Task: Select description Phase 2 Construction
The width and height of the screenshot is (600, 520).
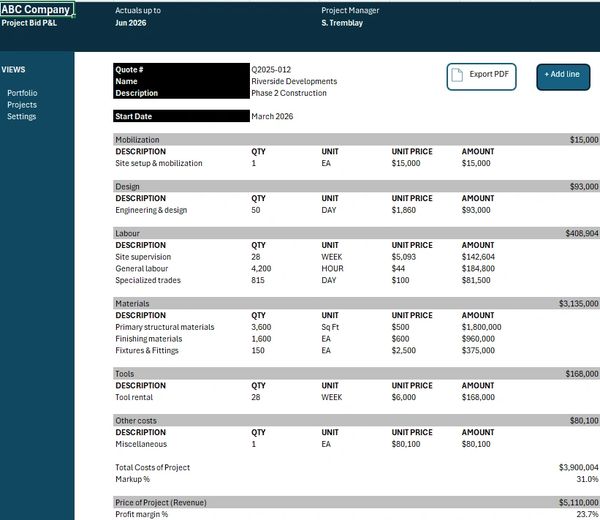Action: [289, 93]
